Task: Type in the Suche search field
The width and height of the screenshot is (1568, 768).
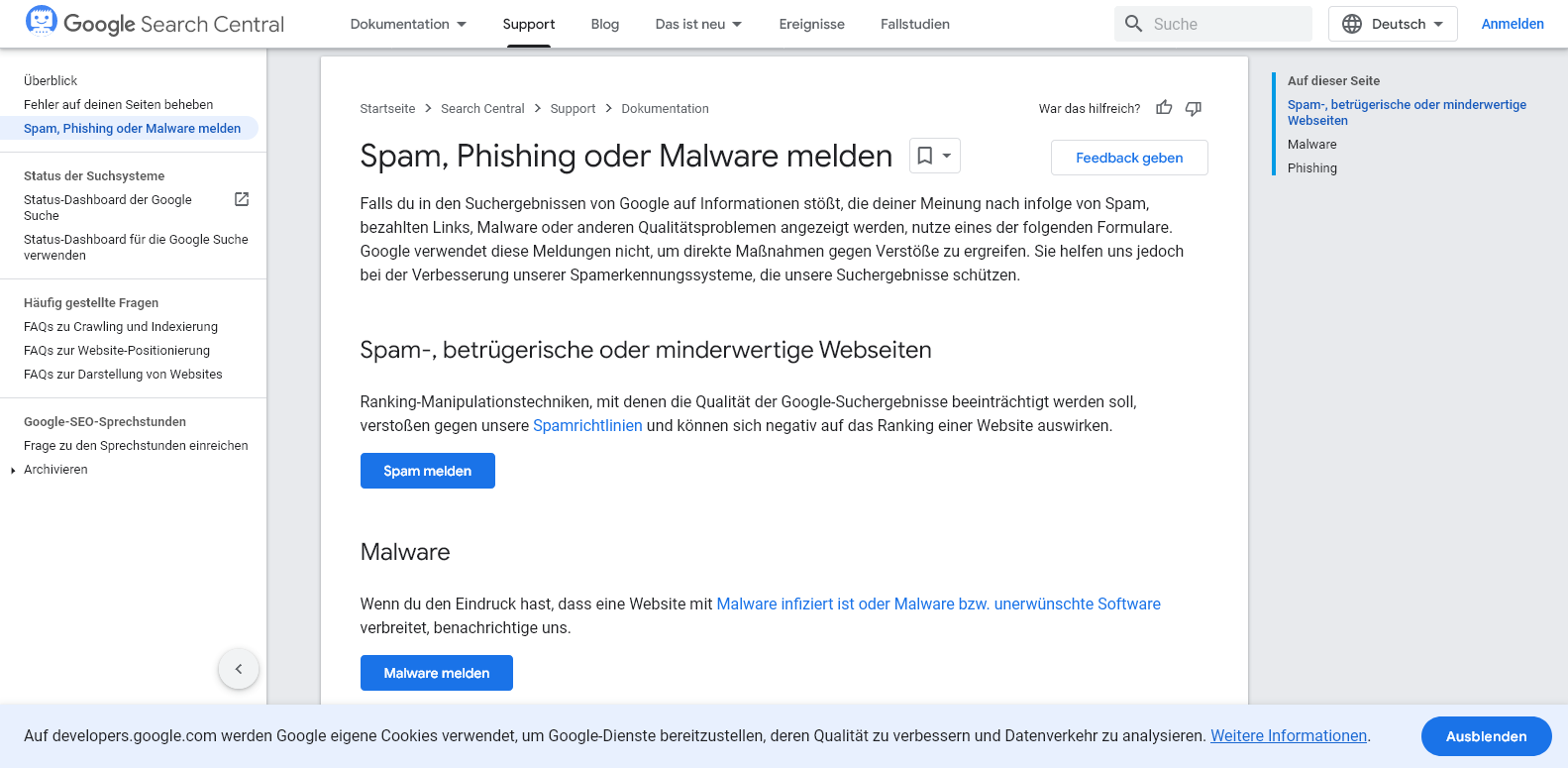Action: [x=1226, y=24]
